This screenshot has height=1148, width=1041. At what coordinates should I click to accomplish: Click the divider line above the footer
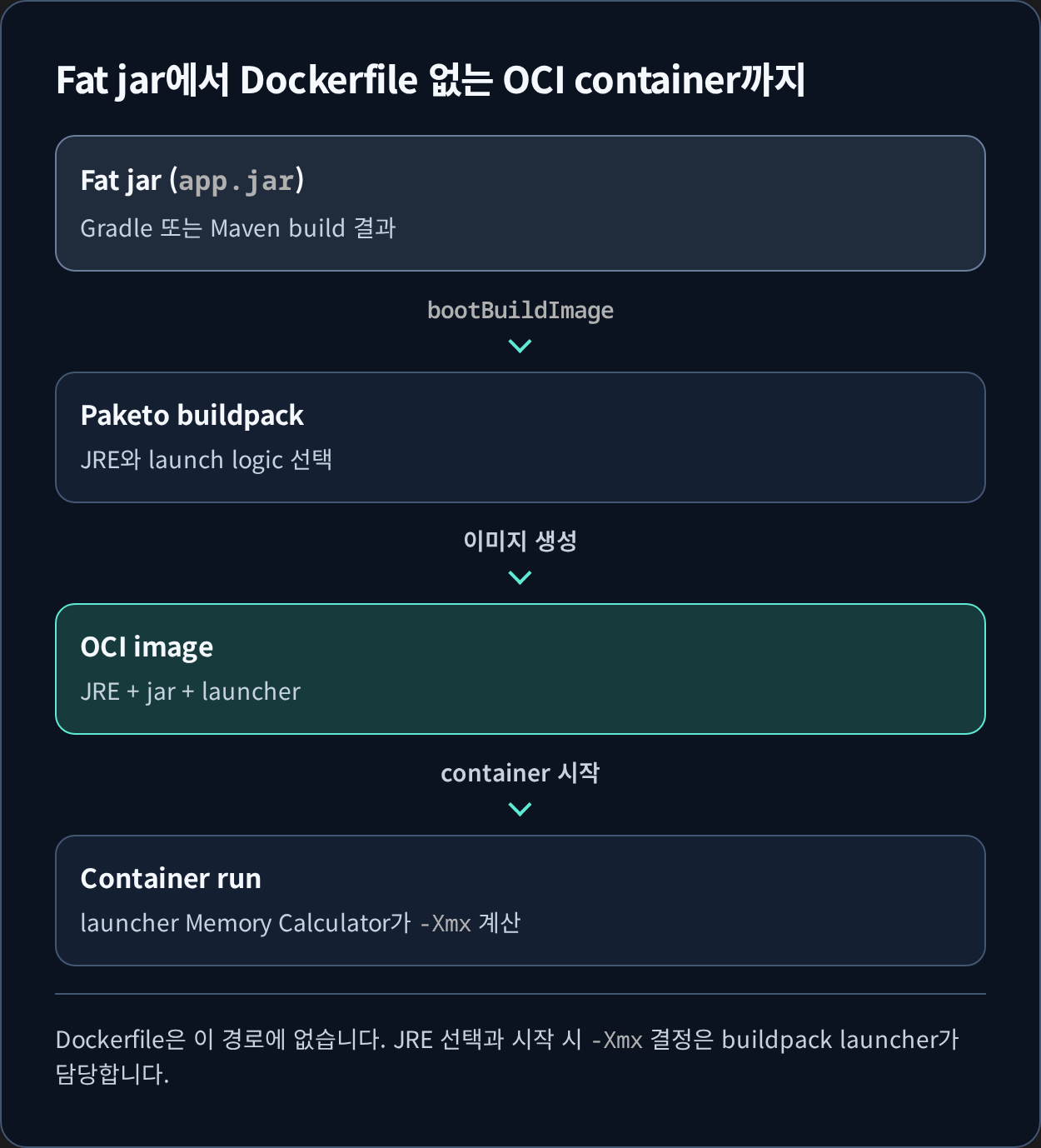point(520,994)
